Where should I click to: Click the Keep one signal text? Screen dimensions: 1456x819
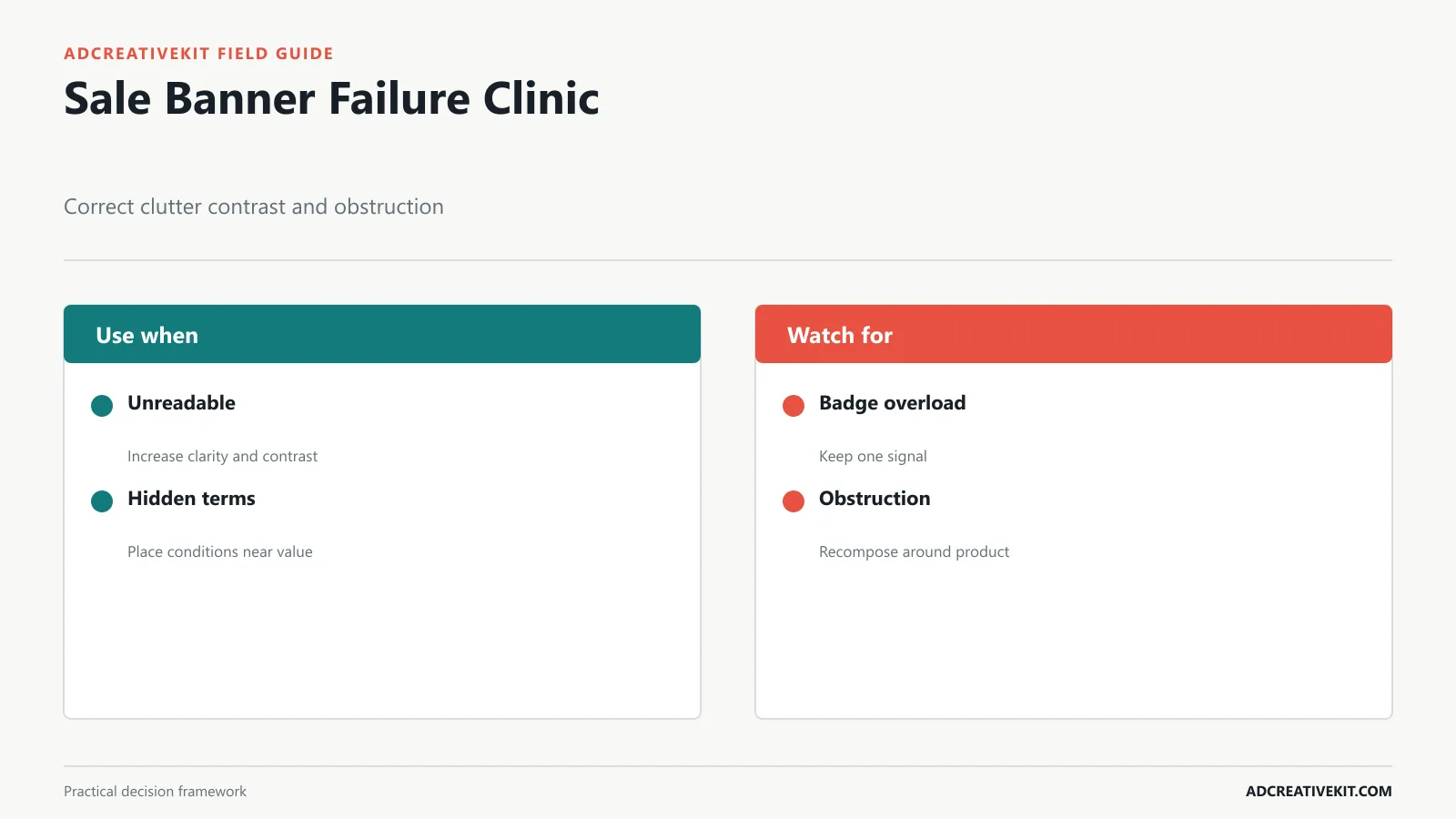pyautogui.click(x=873, y=457)
